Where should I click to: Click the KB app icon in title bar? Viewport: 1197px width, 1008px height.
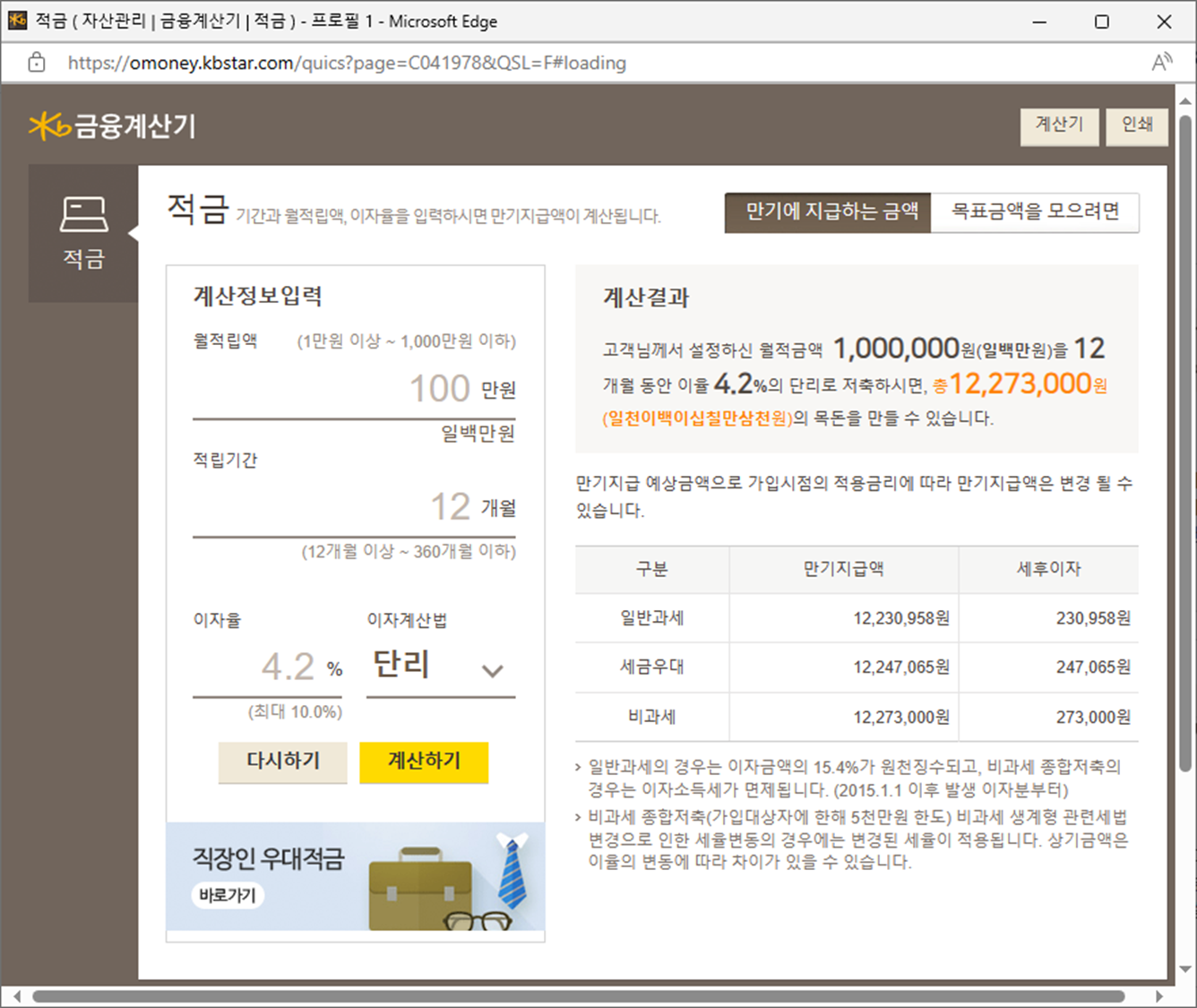point(17,20)
